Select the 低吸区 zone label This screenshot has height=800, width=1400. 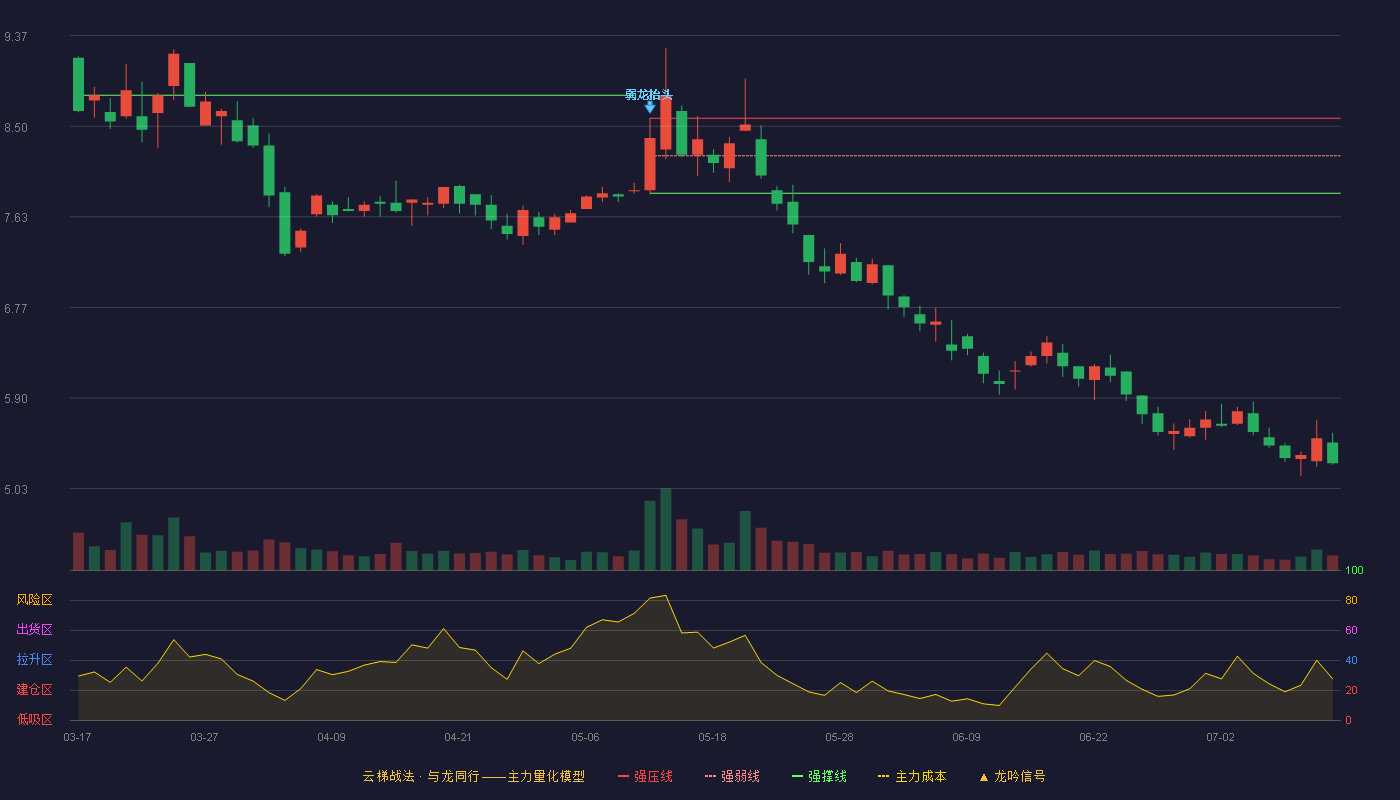click(x=34, y=719)
